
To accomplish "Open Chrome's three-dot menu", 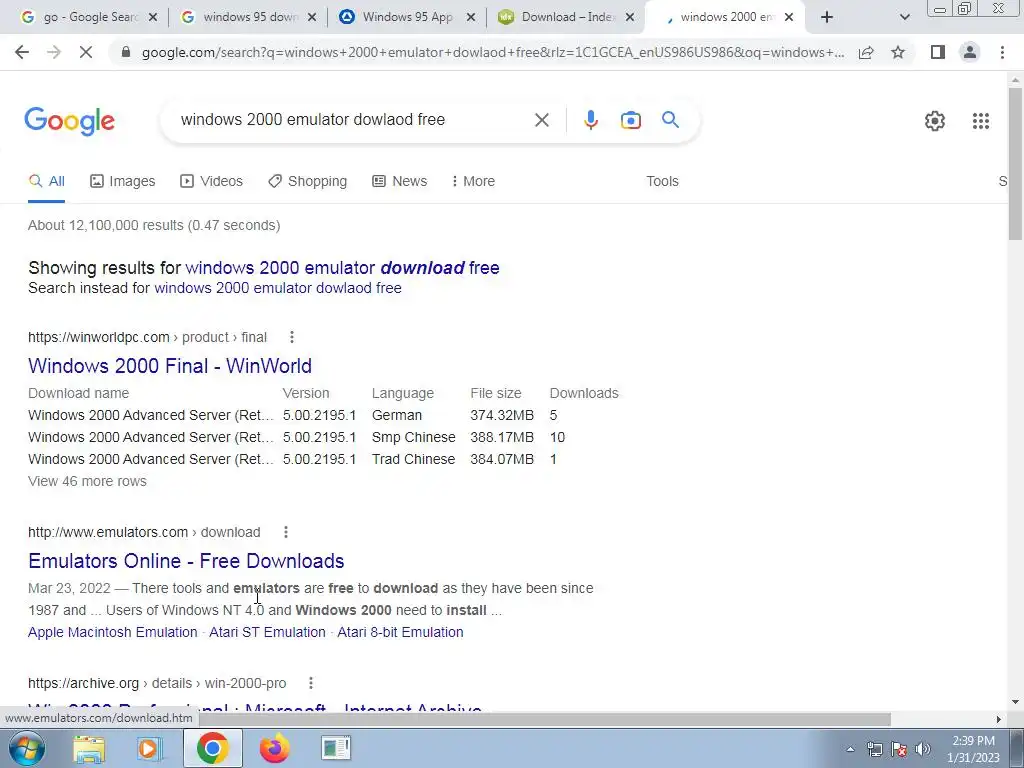I will point(1002,52).
